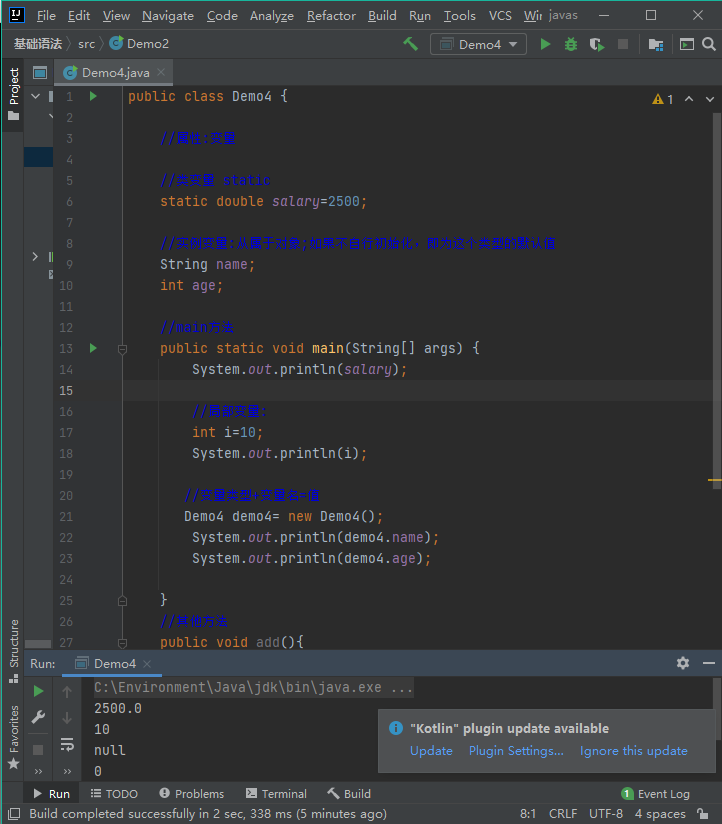The width and height of the screenshot is (722, 824).
Task: Toggle soft-wrap in the Run console
Action: [x=67, y=744]
